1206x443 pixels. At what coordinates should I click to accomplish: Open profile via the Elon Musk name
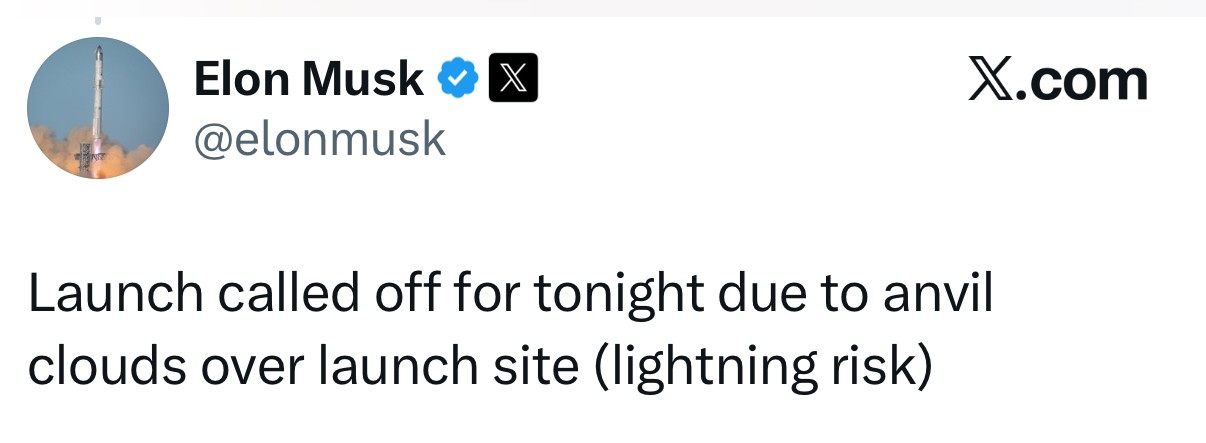tap(308, 79)
